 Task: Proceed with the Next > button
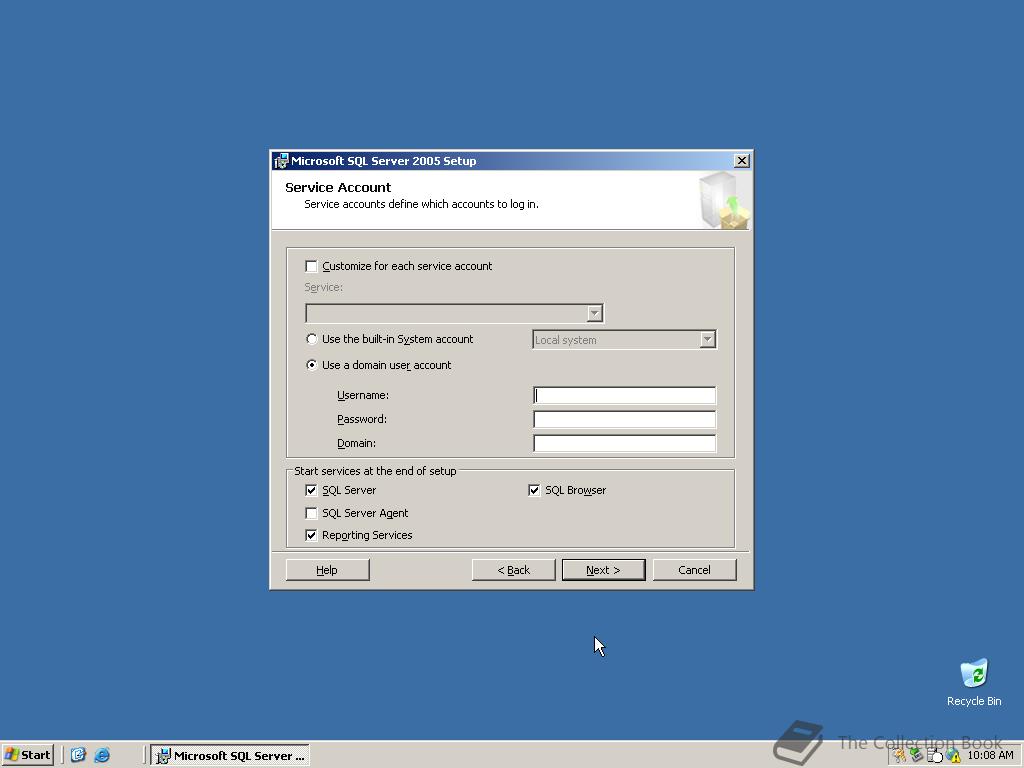(603, 570)
